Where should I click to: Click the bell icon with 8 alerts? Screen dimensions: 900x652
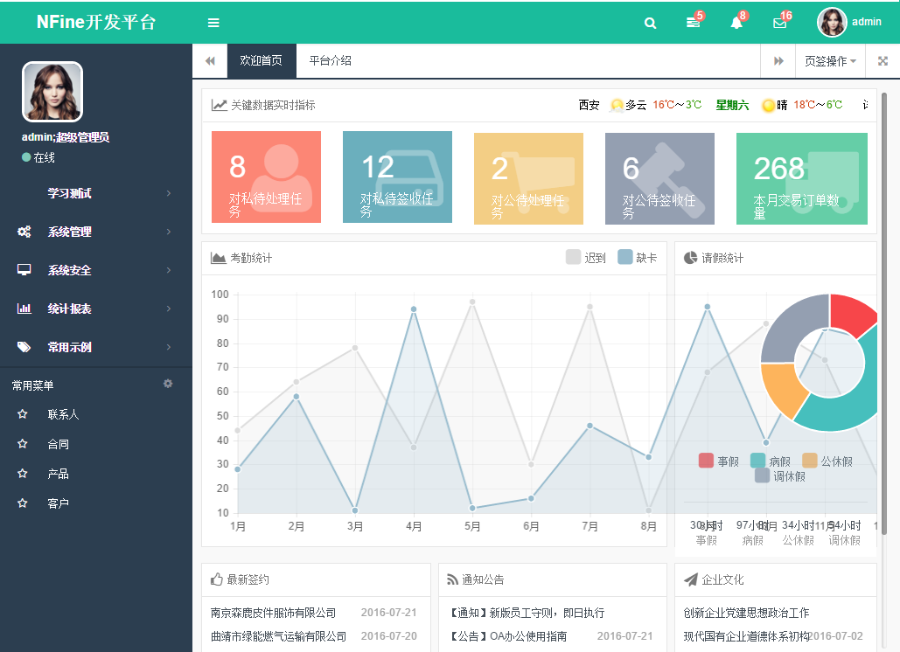[x=737, y=22]
